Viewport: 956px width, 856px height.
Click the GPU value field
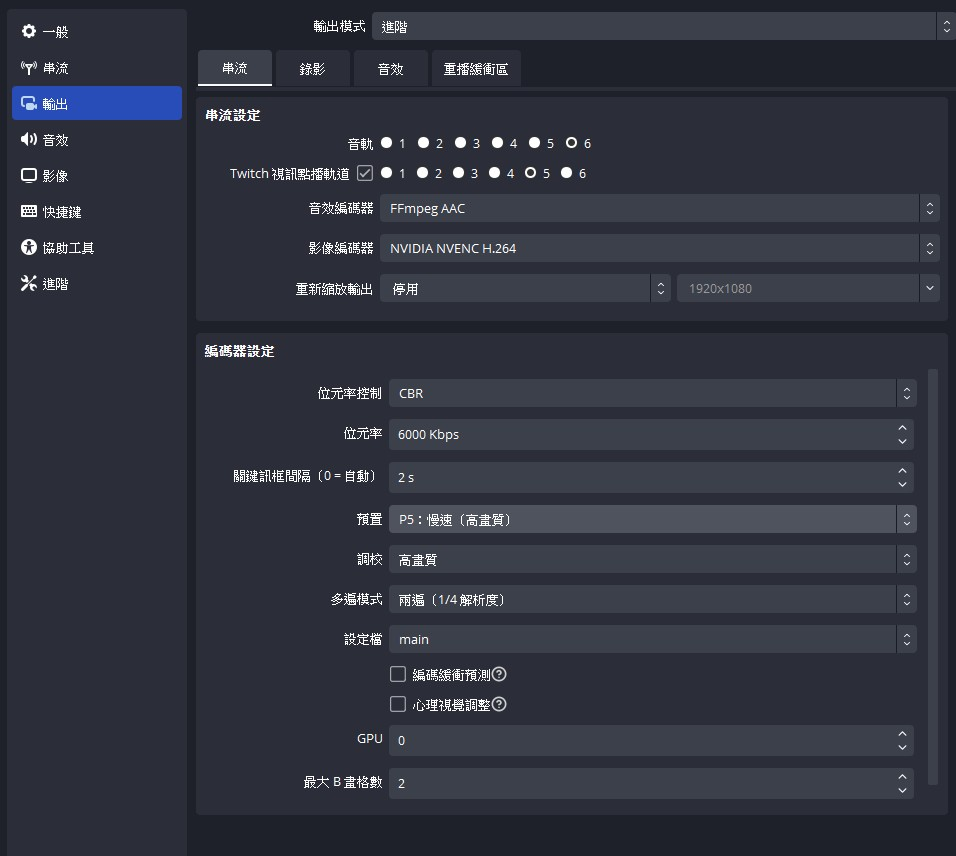click(651, 740)
